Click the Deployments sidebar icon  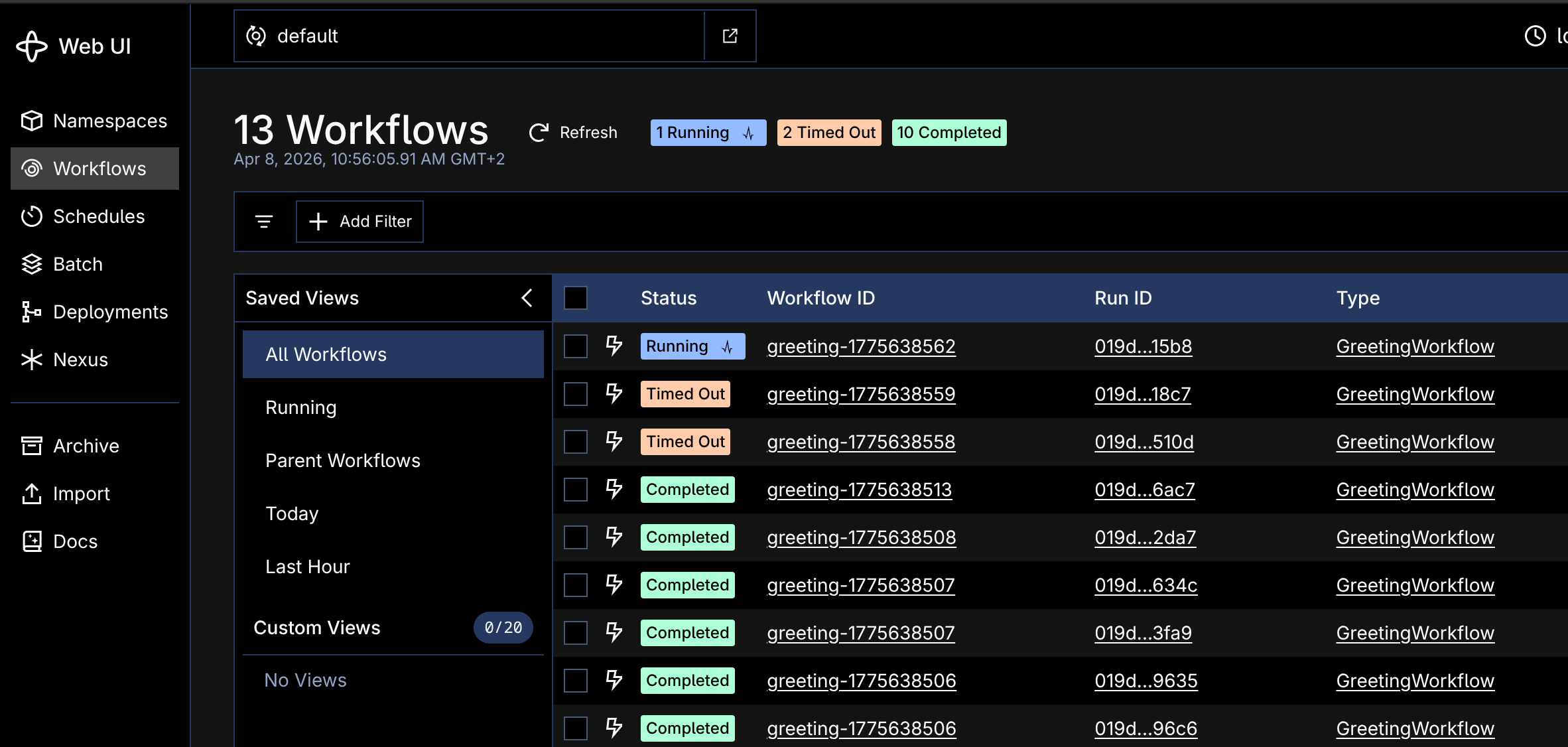point(32,312)
